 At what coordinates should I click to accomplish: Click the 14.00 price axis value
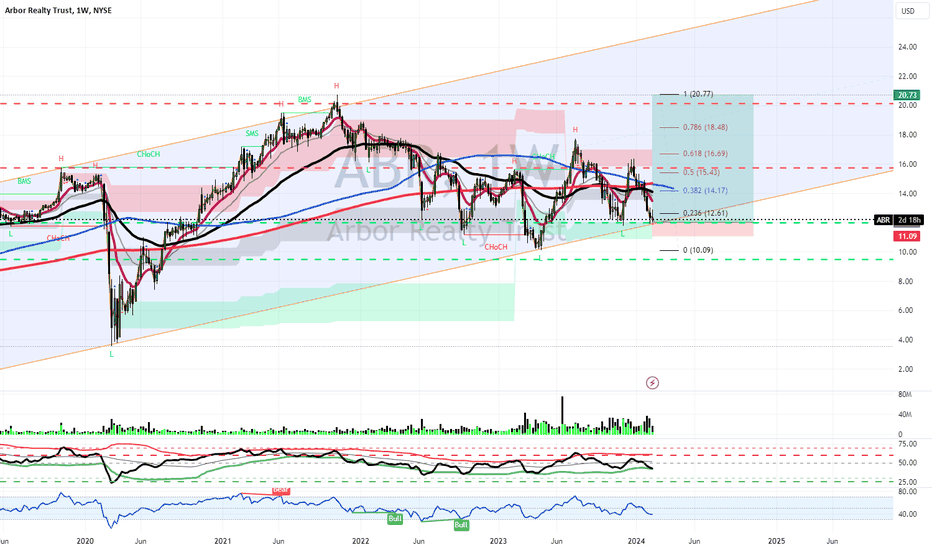click(907, 194)
